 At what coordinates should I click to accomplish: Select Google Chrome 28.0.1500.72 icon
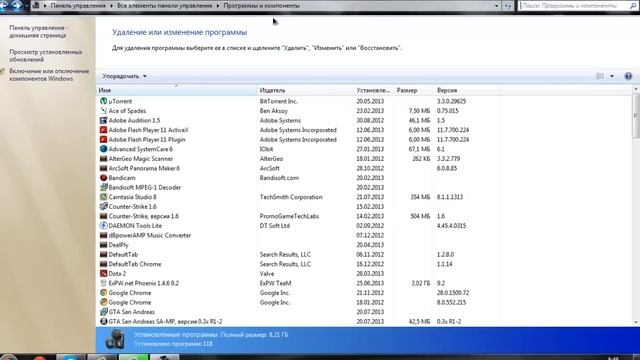pos(104,293)
